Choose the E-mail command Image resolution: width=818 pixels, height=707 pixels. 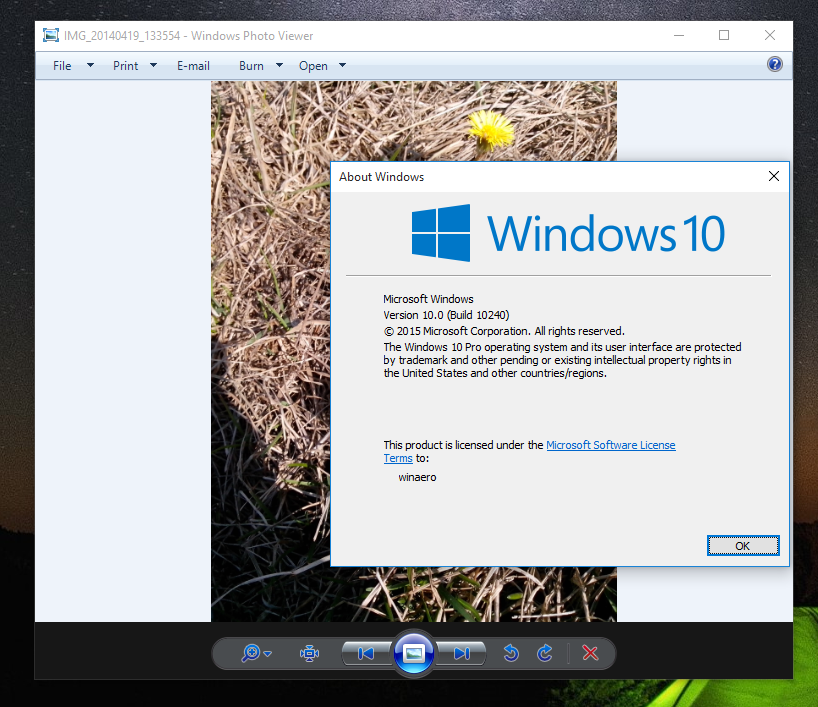(x=193, y=66)
